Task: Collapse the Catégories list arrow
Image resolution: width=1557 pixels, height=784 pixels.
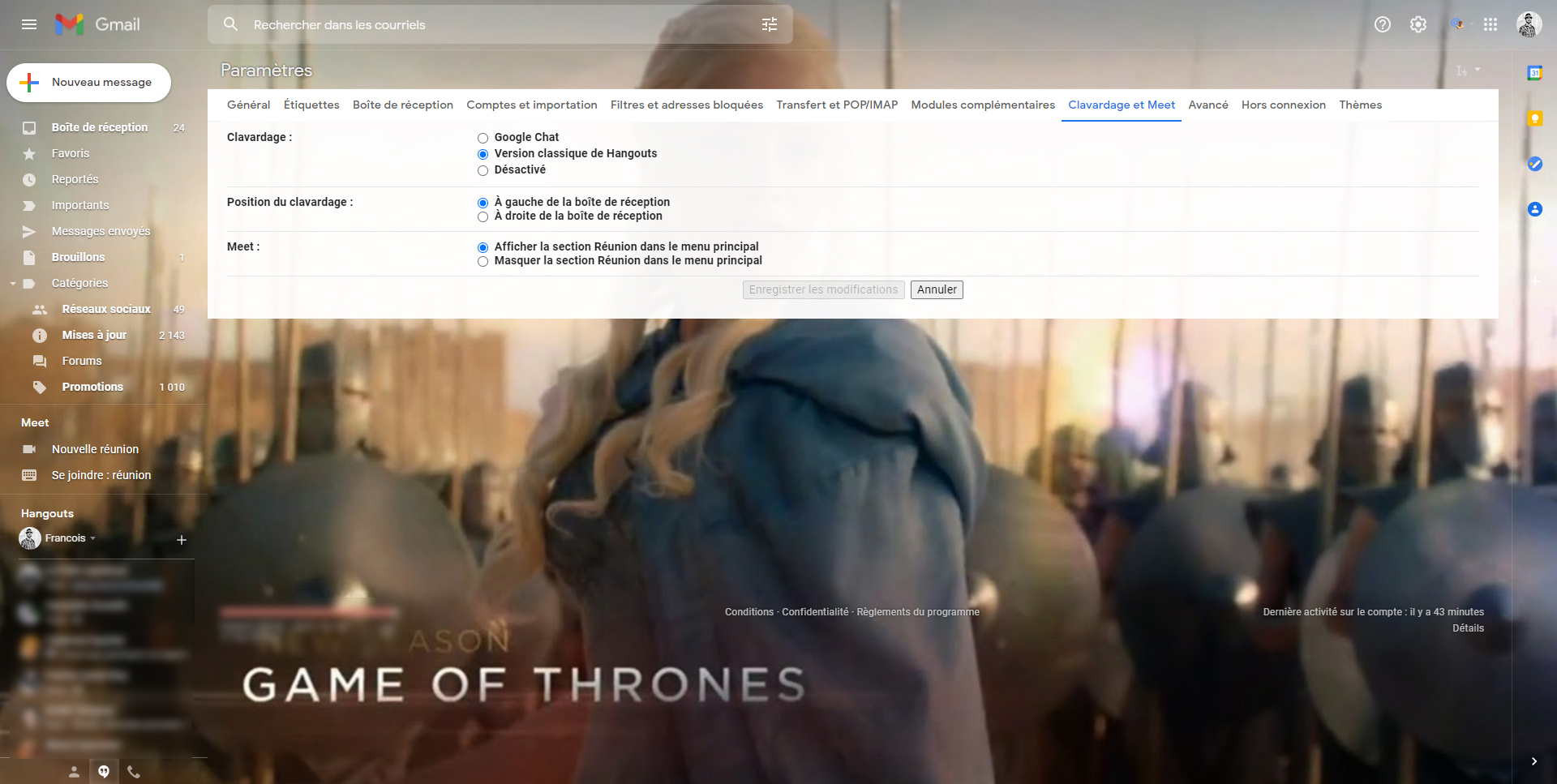Action: point(13,284)
